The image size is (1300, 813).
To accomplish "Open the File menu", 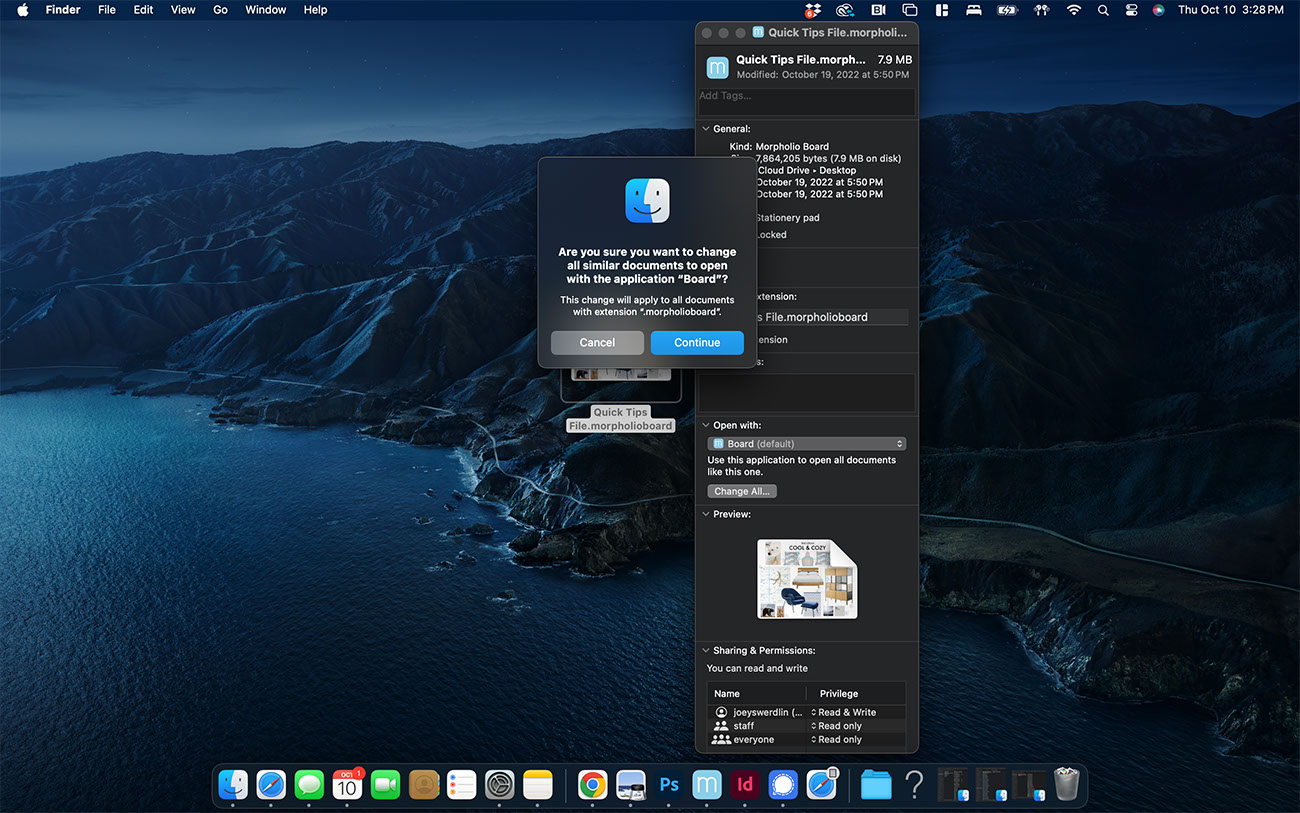I will 107,10.
